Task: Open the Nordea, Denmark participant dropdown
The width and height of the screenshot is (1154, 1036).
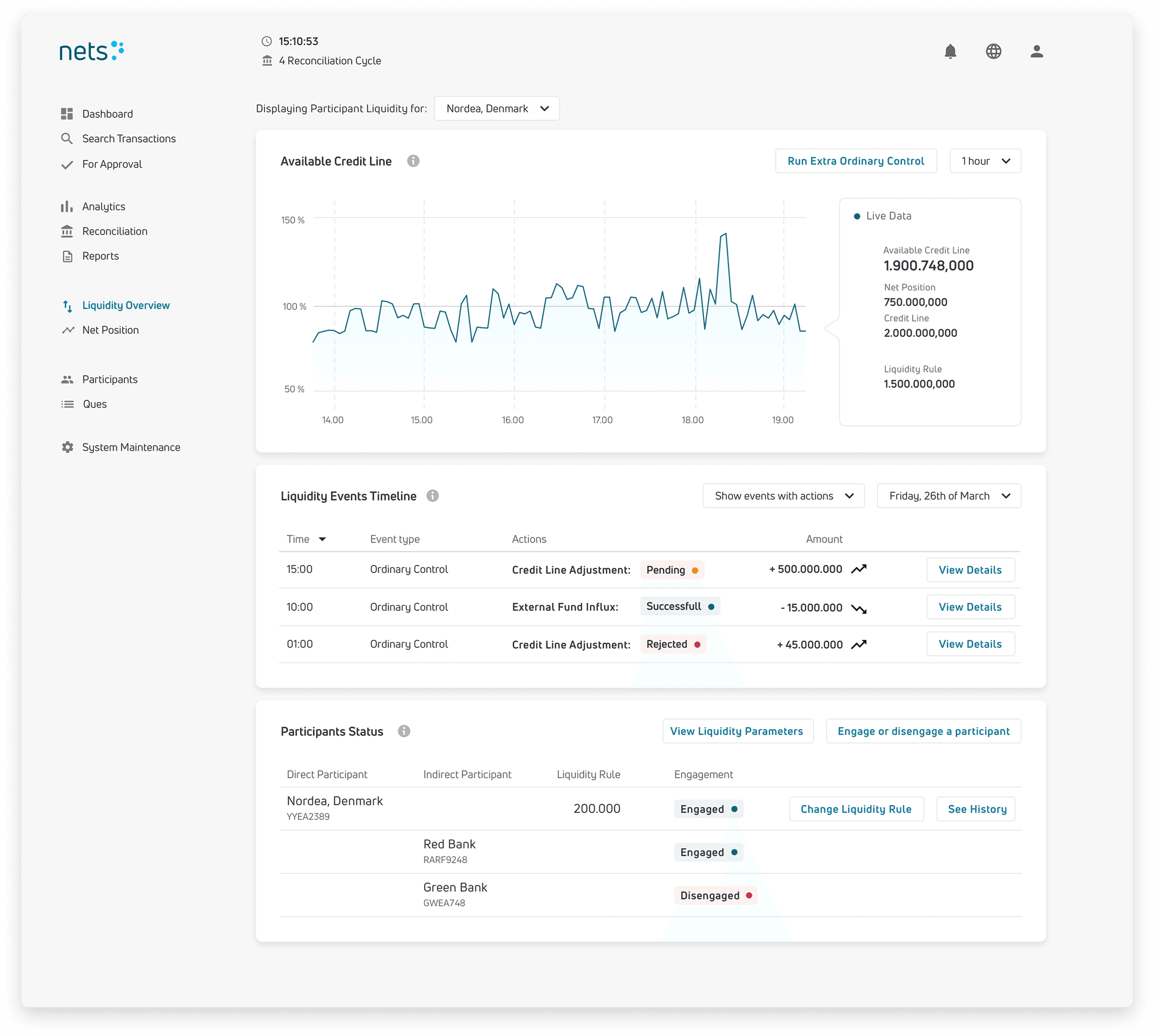Action: tap(496, 108)
